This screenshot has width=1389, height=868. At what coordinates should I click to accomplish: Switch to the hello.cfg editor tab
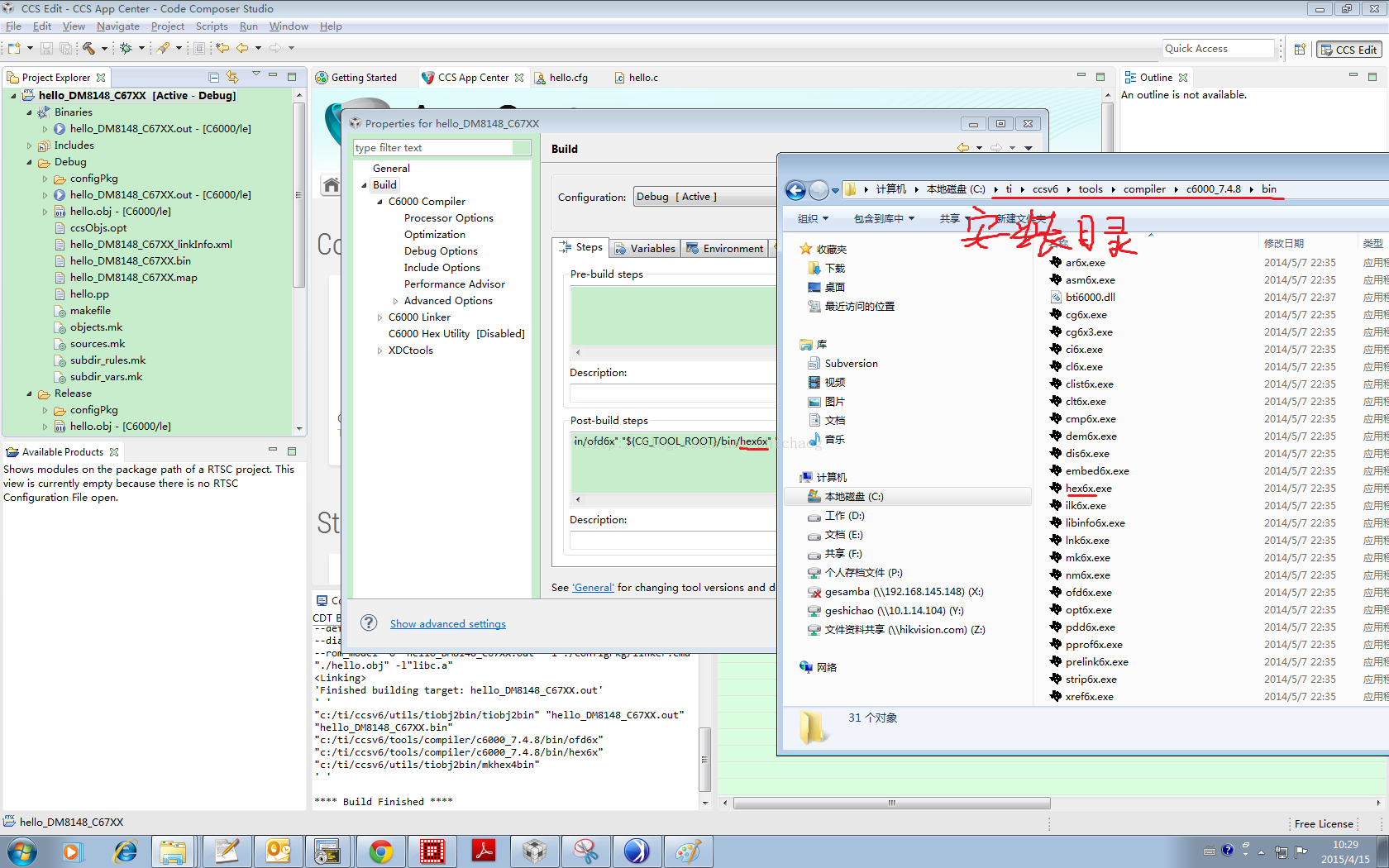[x=561, y=78]
